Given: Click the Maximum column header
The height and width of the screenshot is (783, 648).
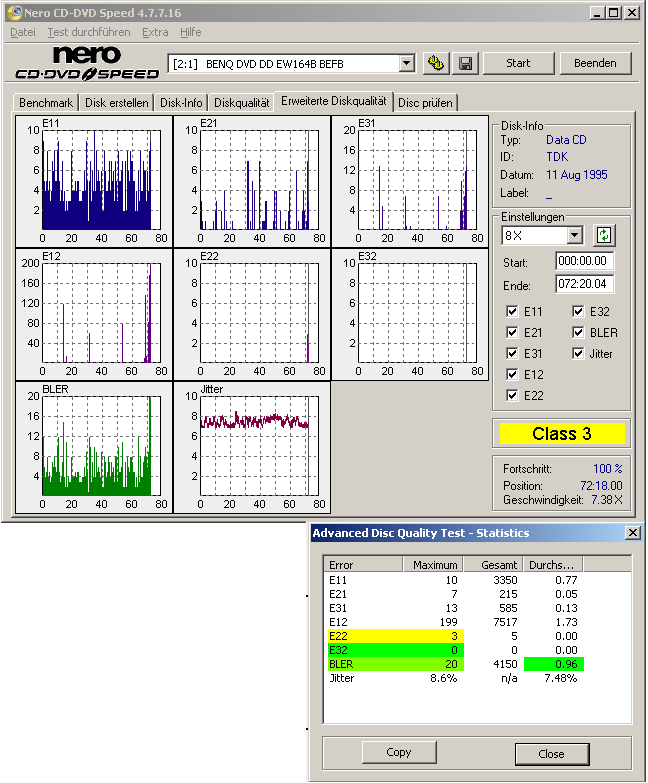Looking at the screenshot, I should click(x=433, y=564).
